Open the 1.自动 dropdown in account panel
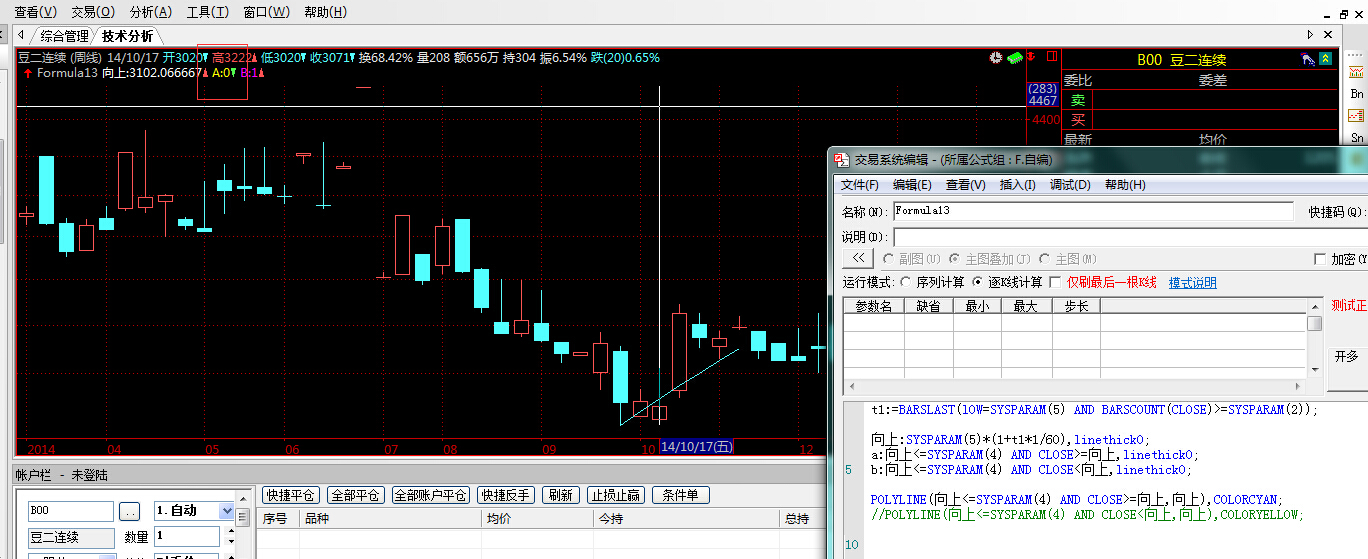The height and width of the screenshot is (559, 1368). coord(226,511)
